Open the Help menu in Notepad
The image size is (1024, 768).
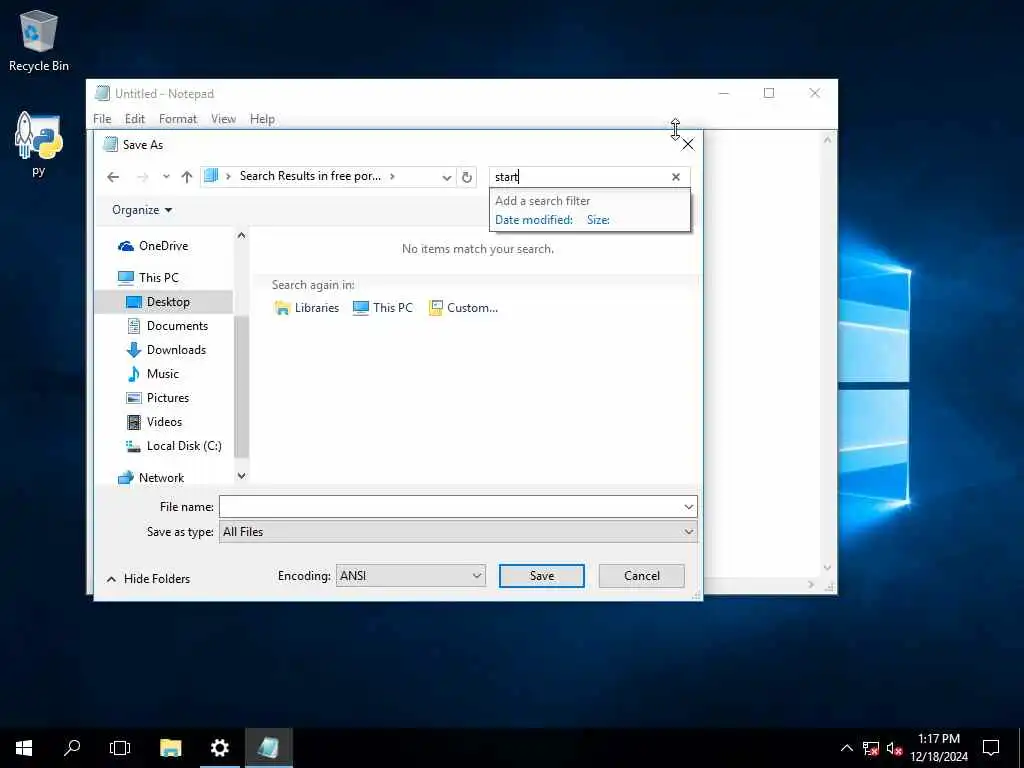(x=262, y=119)
